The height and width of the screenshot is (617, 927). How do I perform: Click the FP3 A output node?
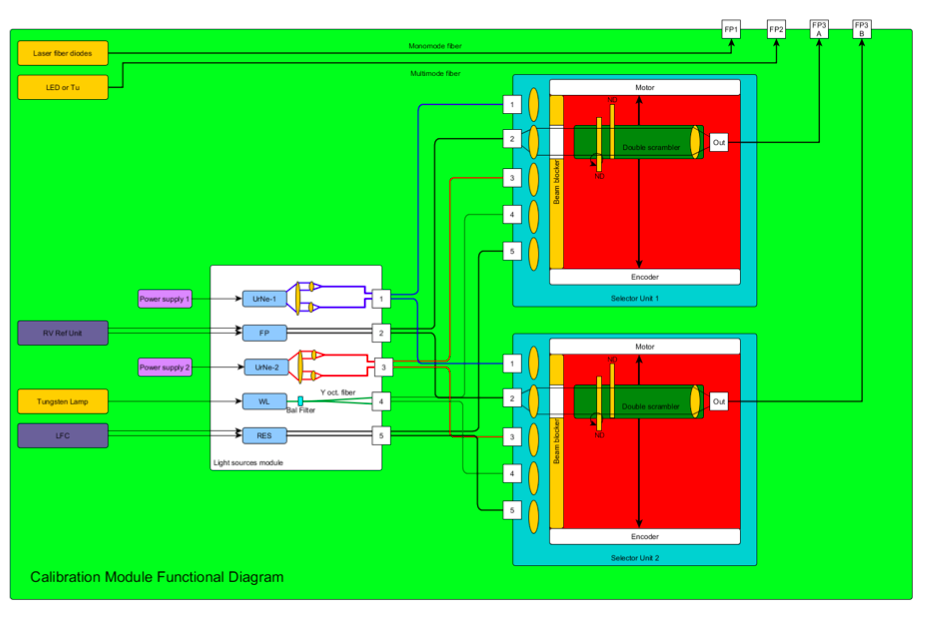point(819,29)
